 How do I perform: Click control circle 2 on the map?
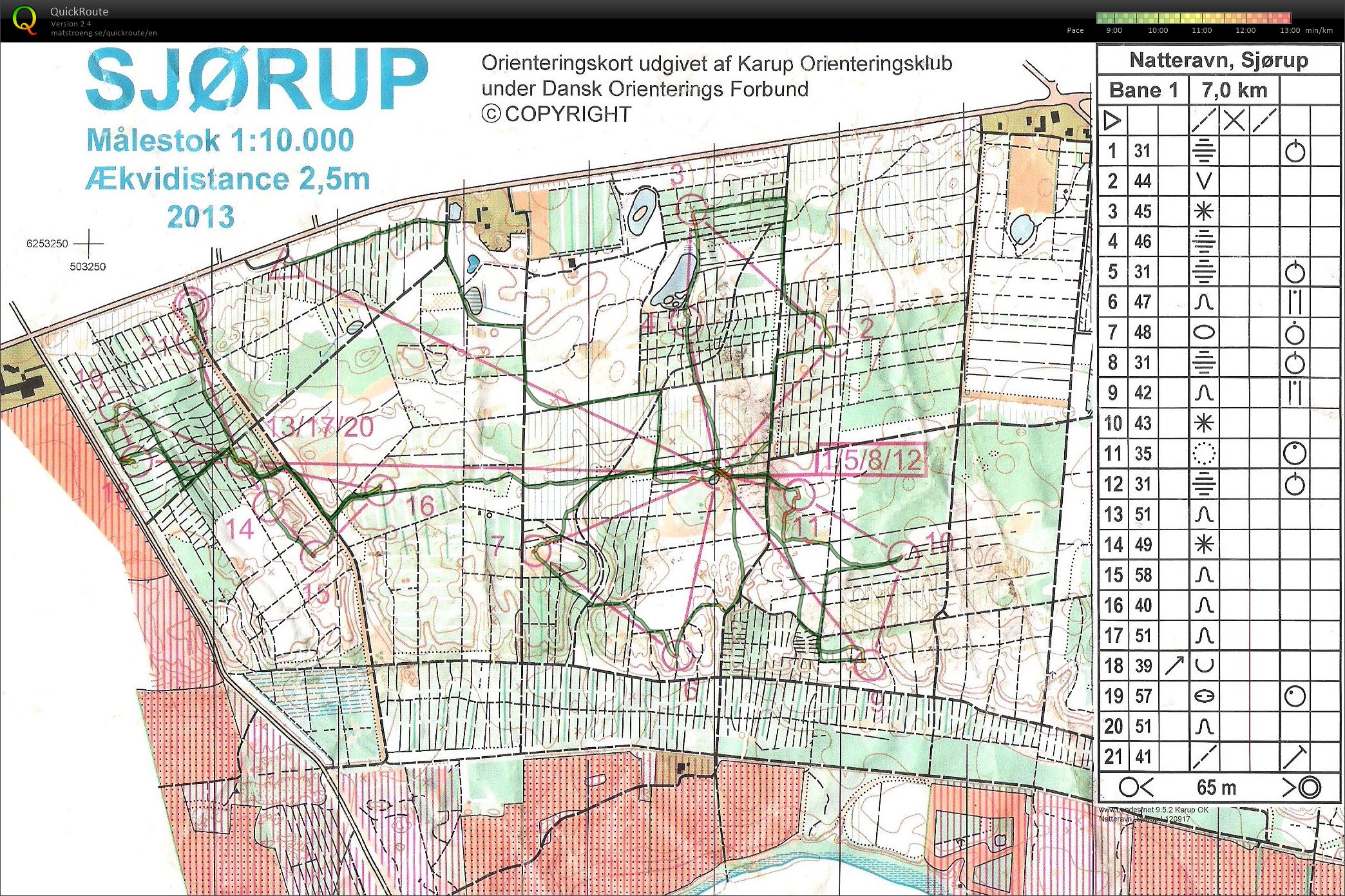(835, 340)
